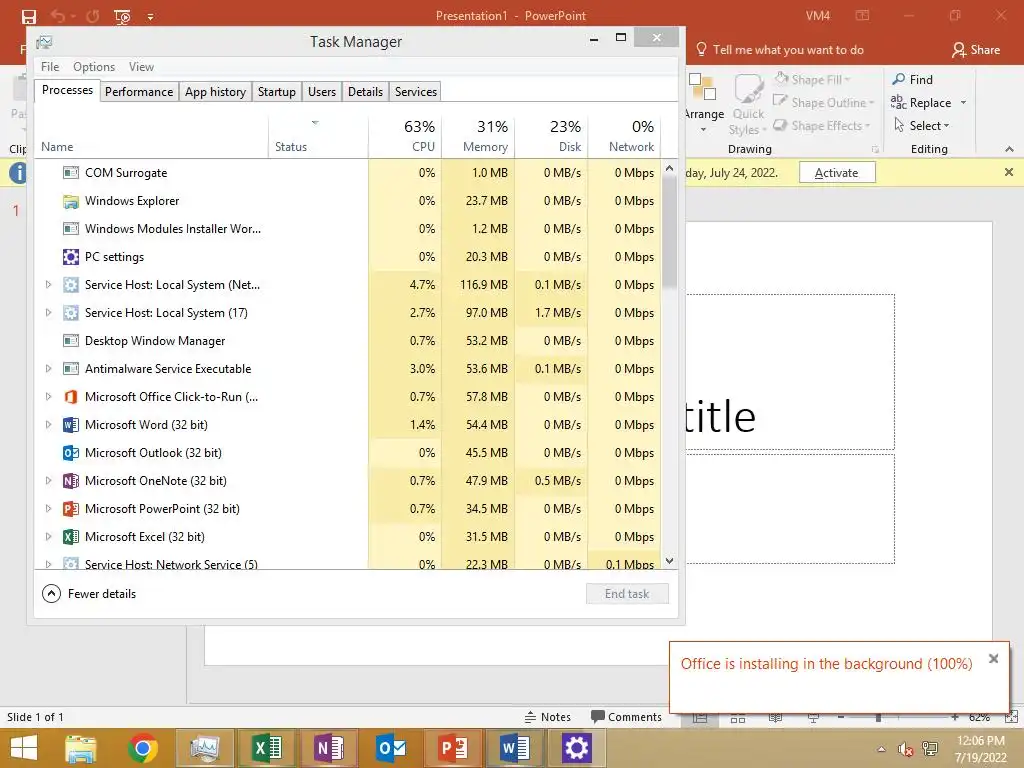This screenshot has width=1024, height=768.
Task: Click the Microsoft PowerPoint process icon
Action: point(71,509)
